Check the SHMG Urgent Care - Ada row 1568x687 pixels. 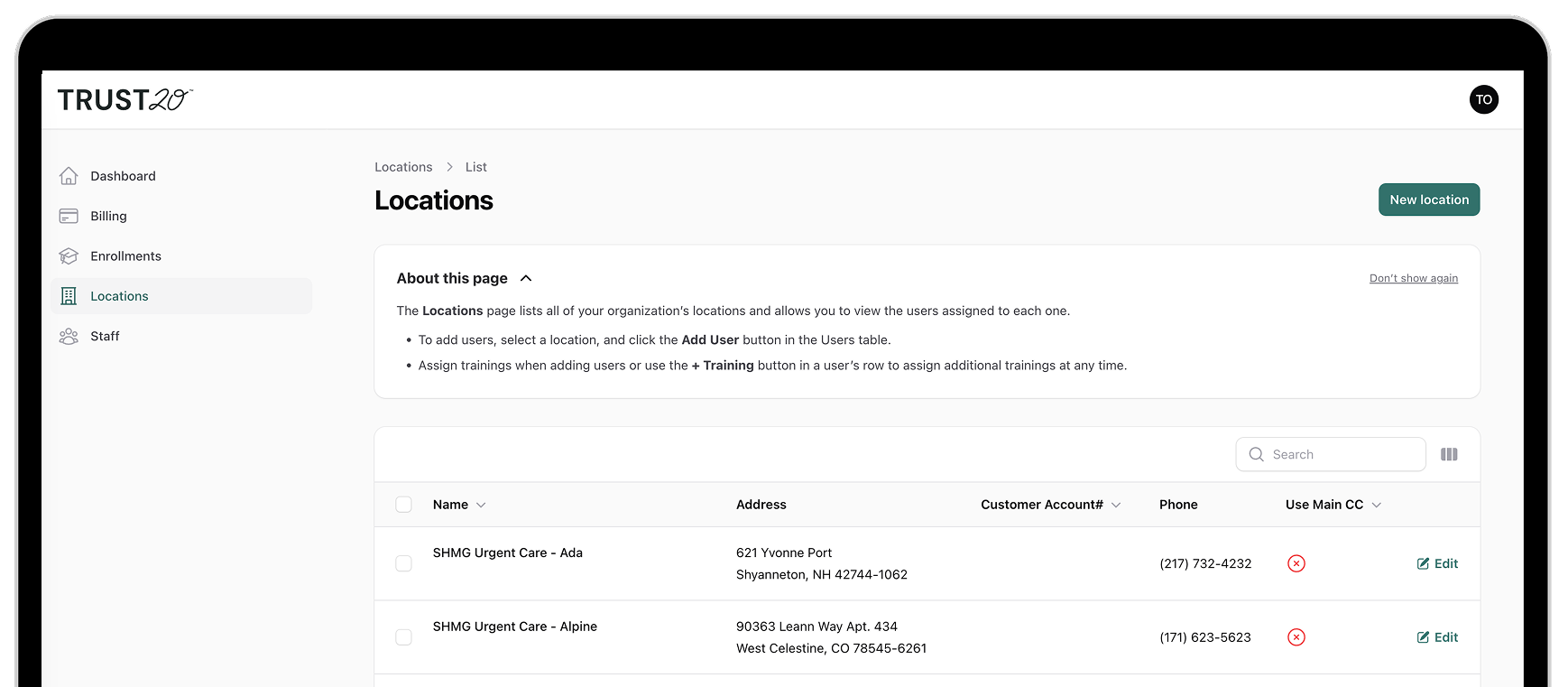403,563
